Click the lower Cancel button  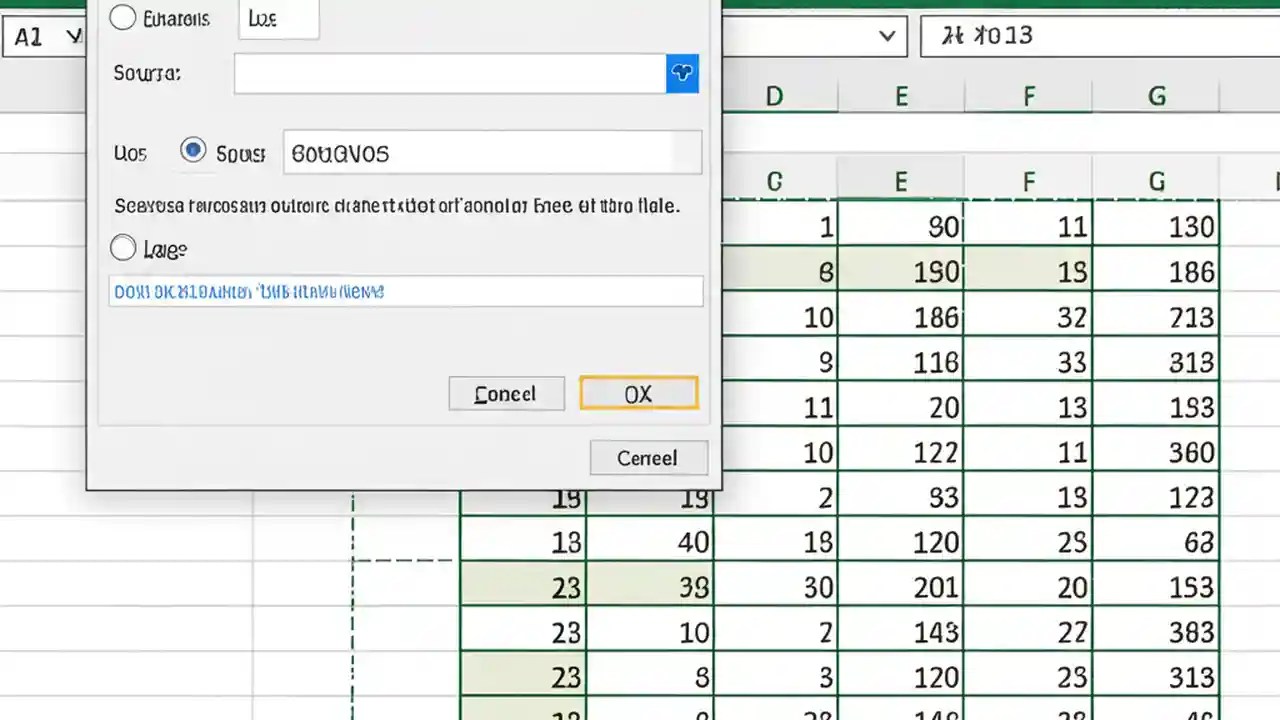(x=647, y=457)
